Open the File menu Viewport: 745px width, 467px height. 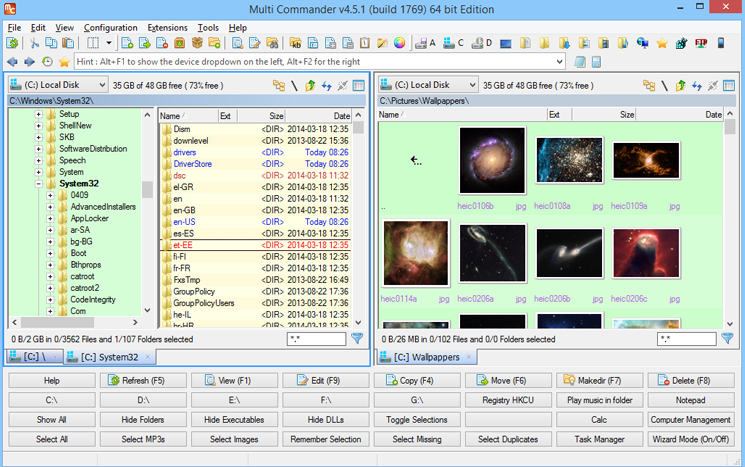14,28
